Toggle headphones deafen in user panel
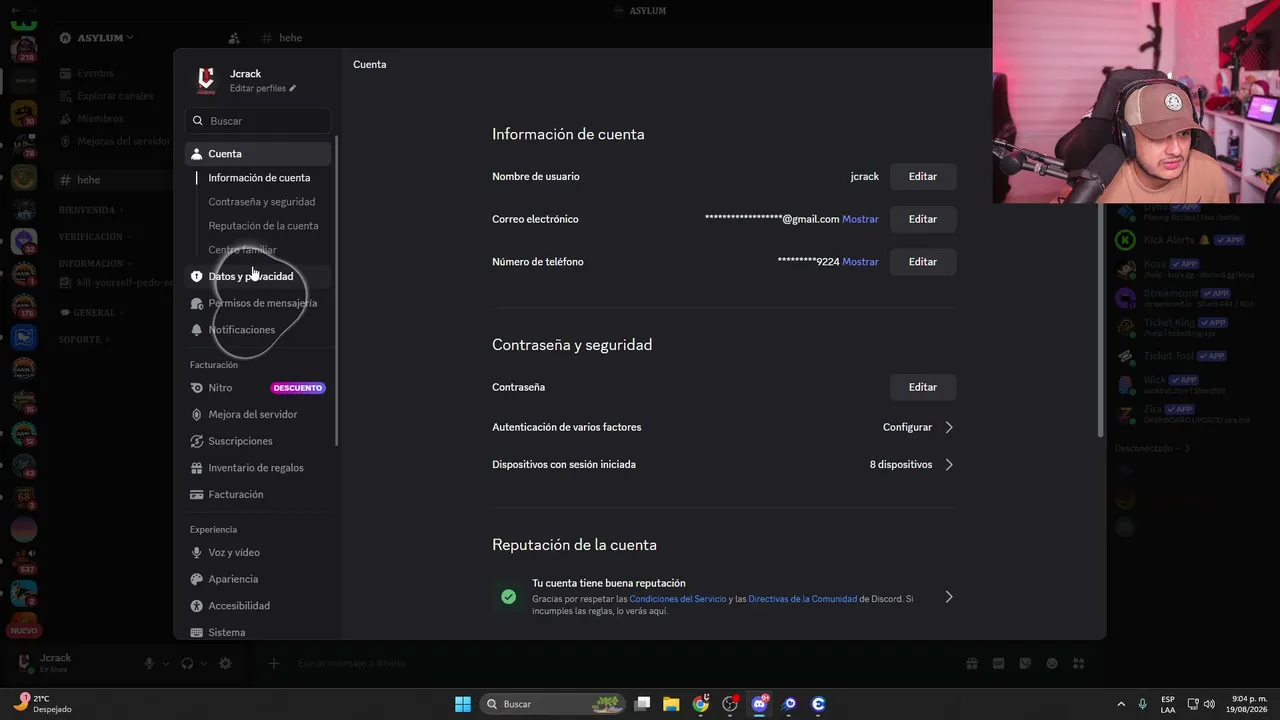Viewport: 1280px width, 720px height. [x=187, y=664]
